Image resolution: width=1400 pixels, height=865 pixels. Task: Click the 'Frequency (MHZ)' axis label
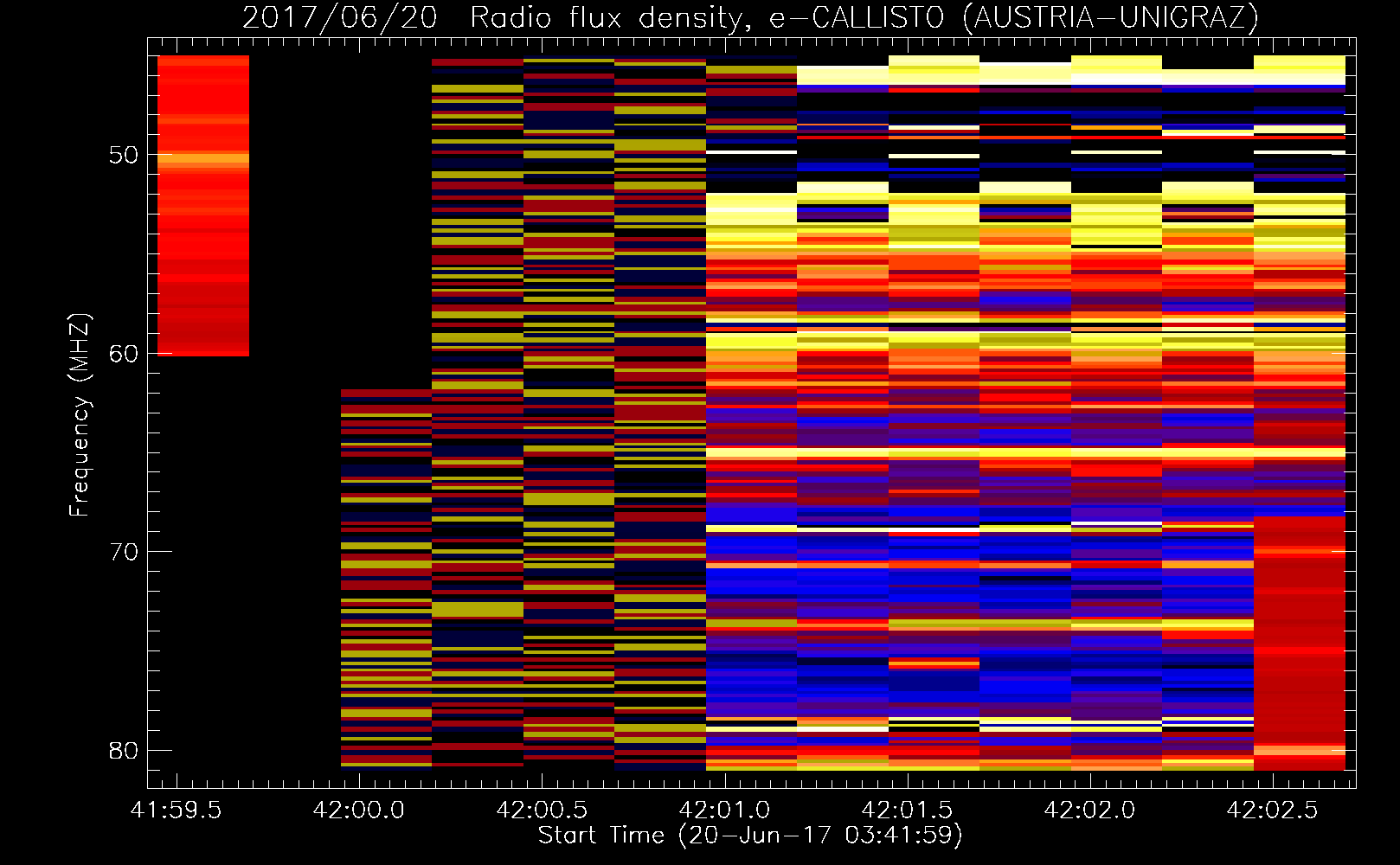[80, 415]
